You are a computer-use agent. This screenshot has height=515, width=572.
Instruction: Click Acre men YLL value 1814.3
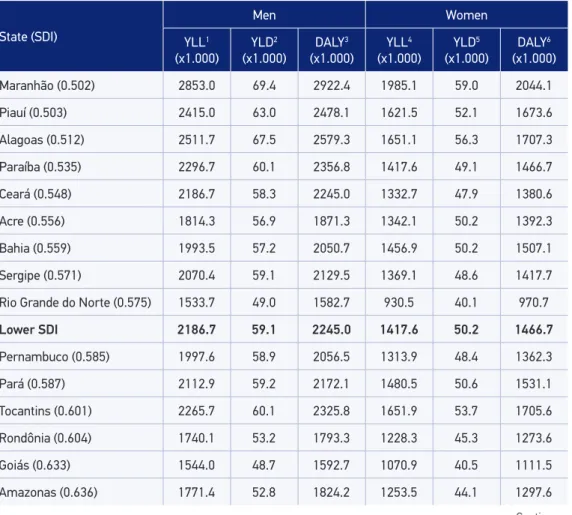(197, 221)
